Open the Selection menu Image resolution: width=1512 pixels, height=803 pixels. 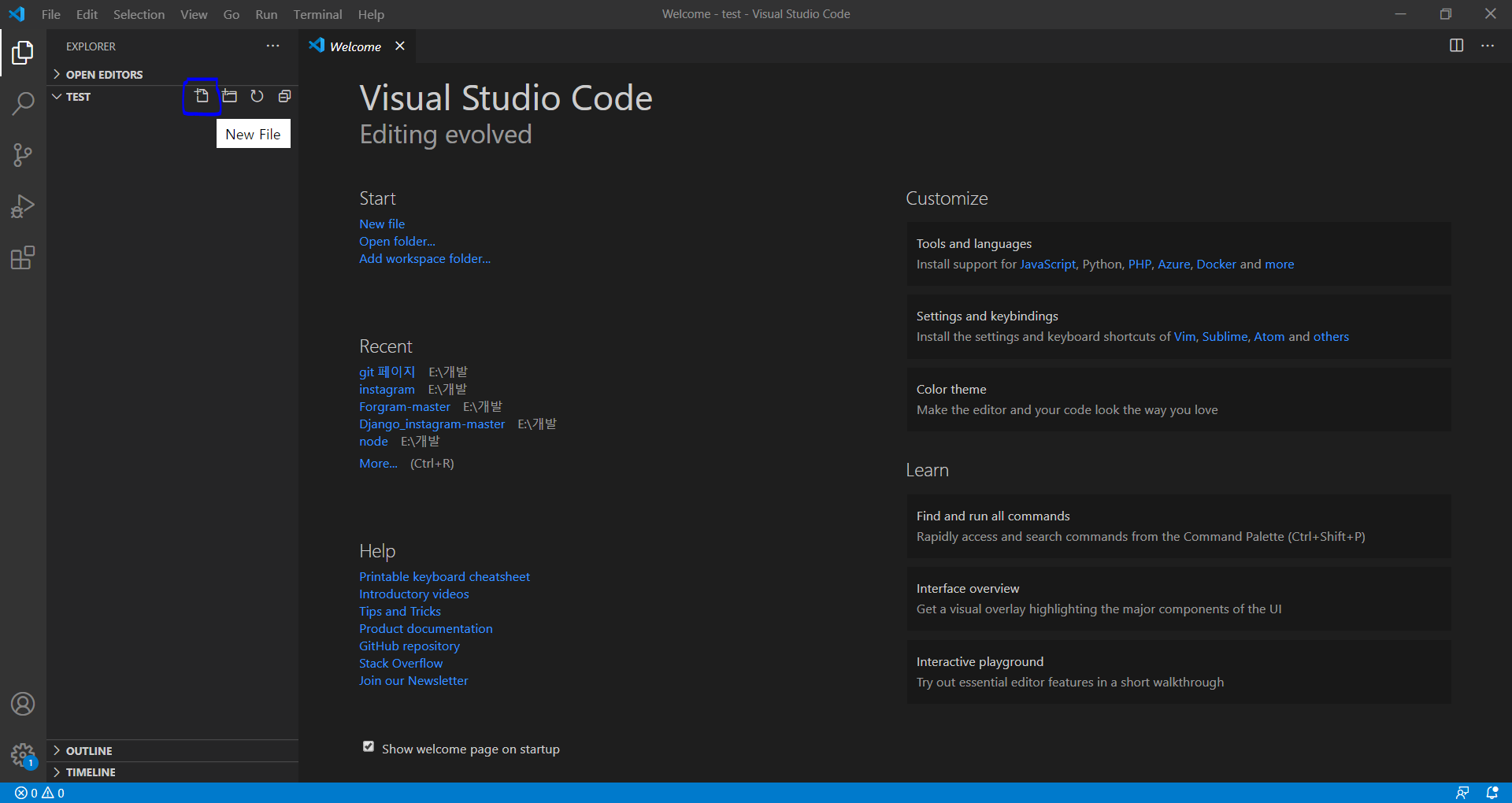pos(139,14)
